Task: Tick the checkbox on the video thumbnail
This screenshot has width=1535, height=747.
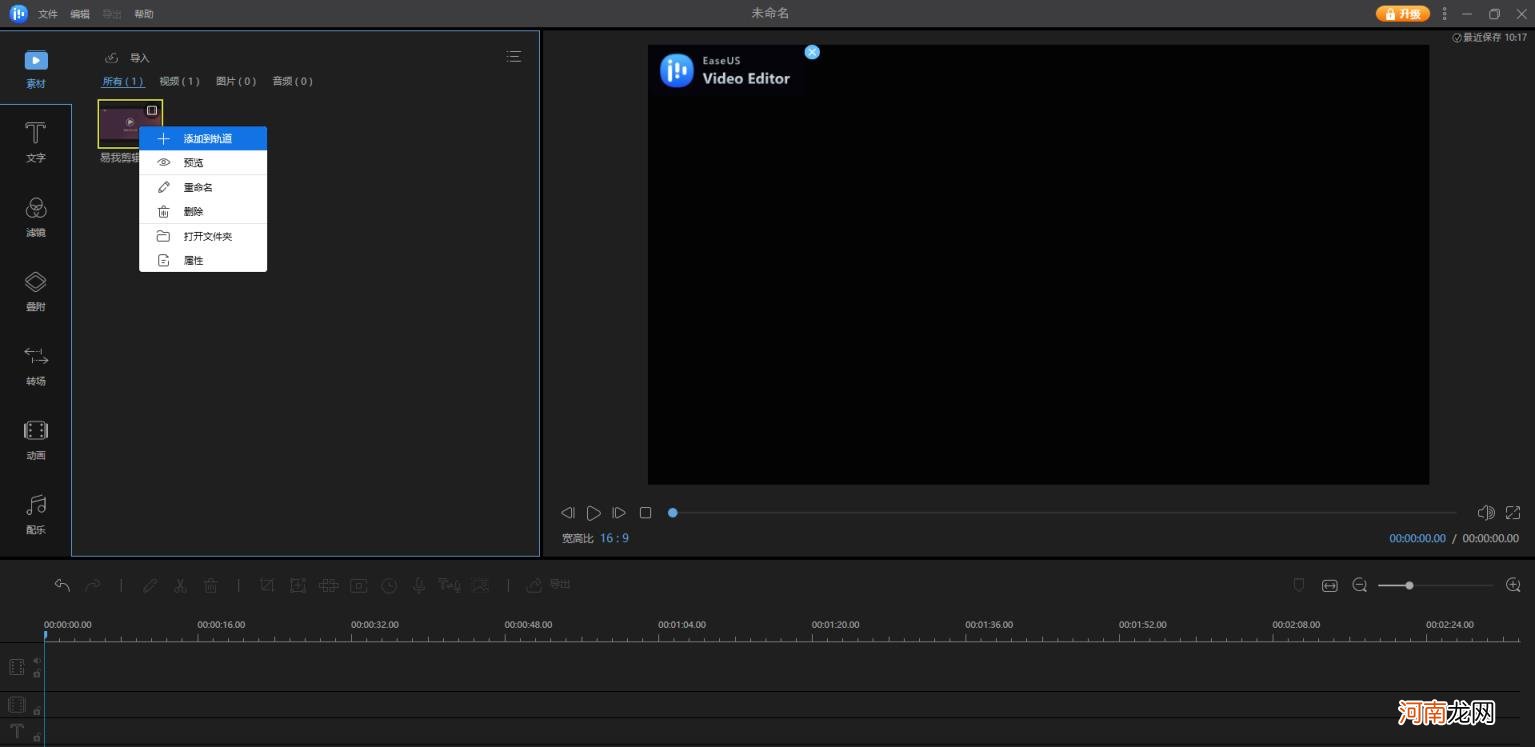Action: (x=152, y=110)
